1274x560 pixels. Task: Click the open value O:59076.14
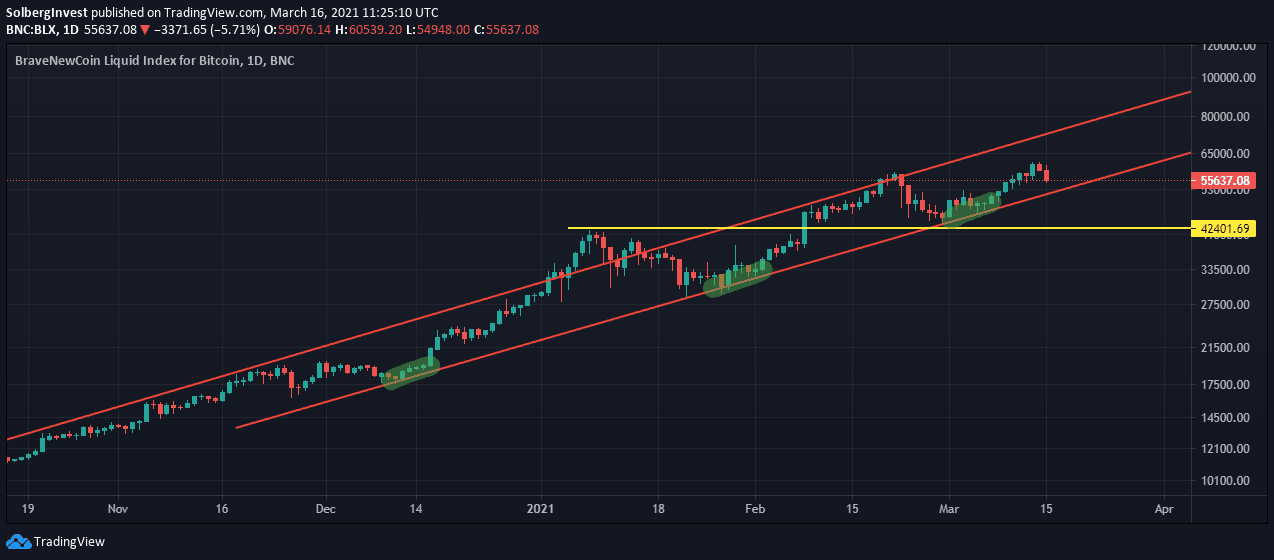(297, 29)
